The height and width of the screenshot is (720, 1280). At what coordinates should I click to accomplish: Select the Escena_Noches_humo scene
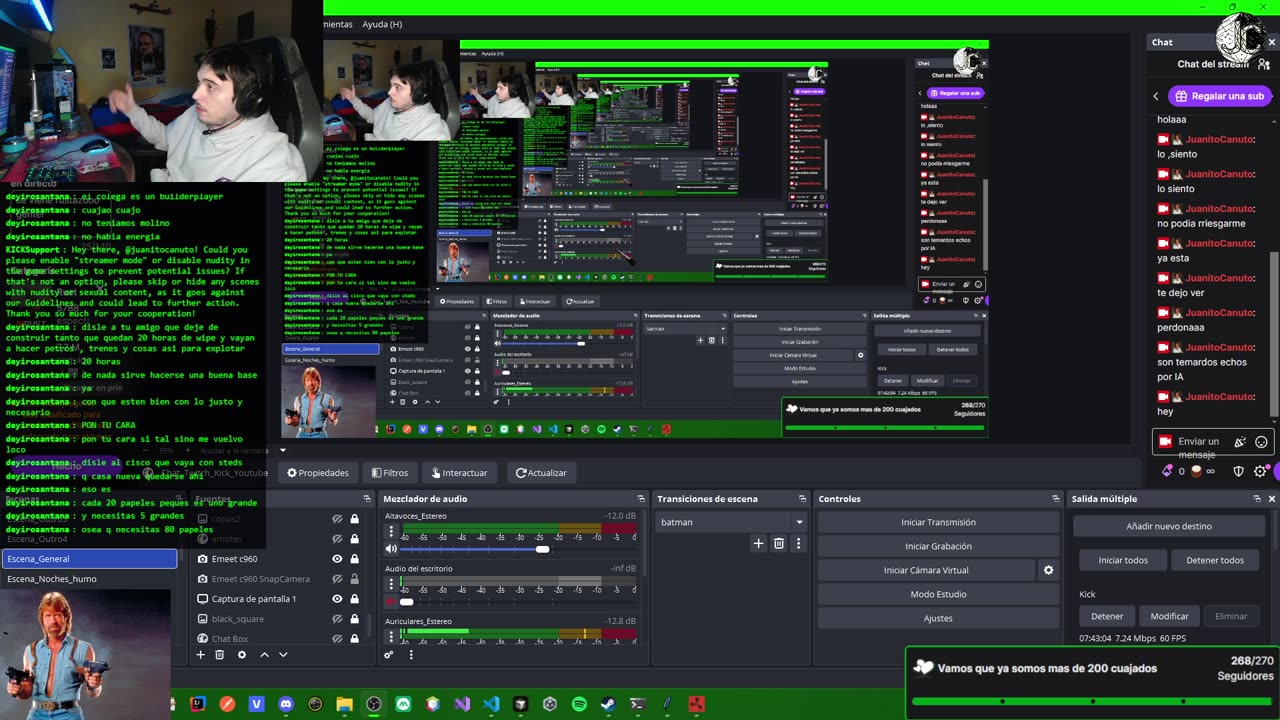[x=89, y=579]
